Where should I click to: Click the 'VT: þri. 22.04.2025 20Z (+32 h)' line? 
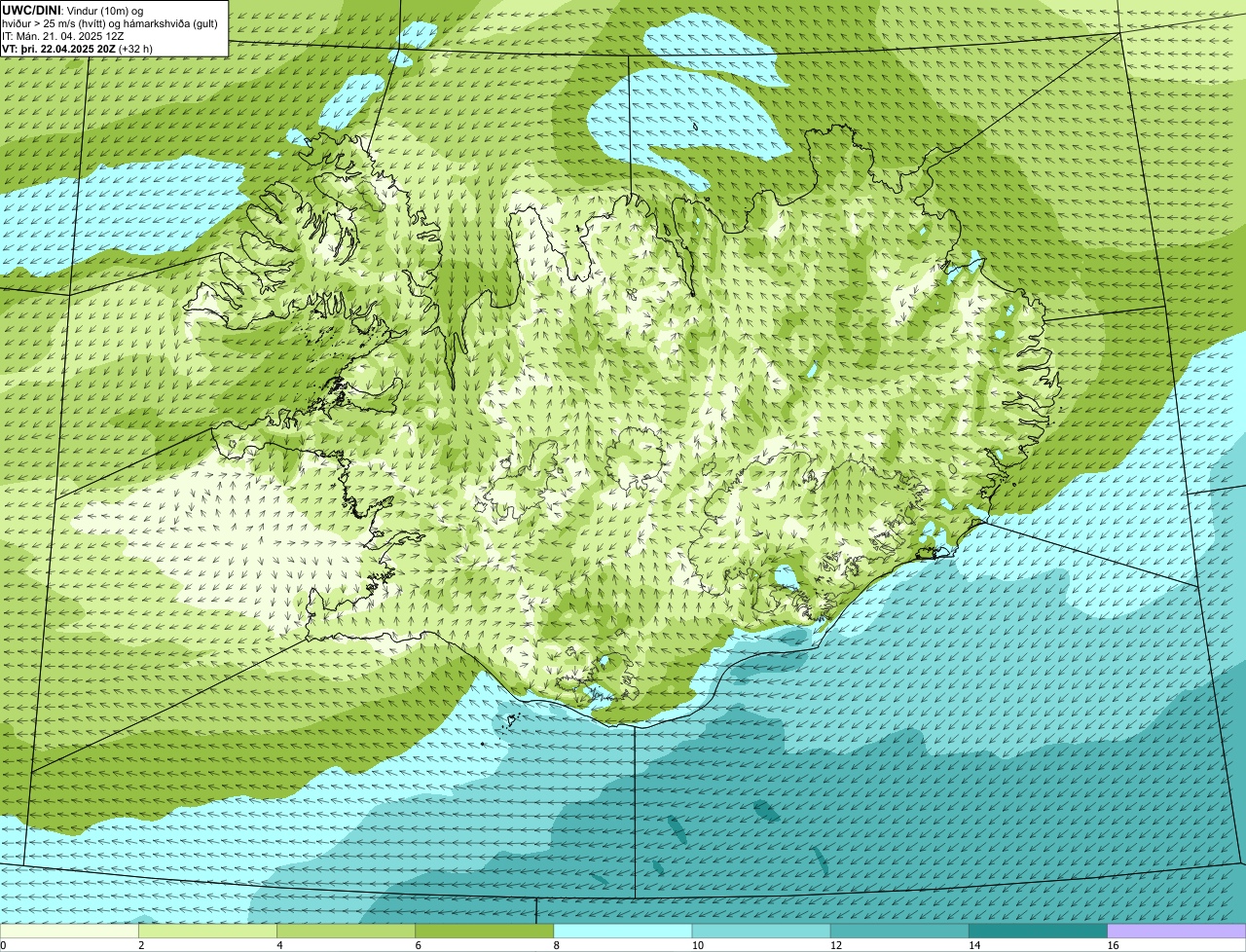point(78,49)
